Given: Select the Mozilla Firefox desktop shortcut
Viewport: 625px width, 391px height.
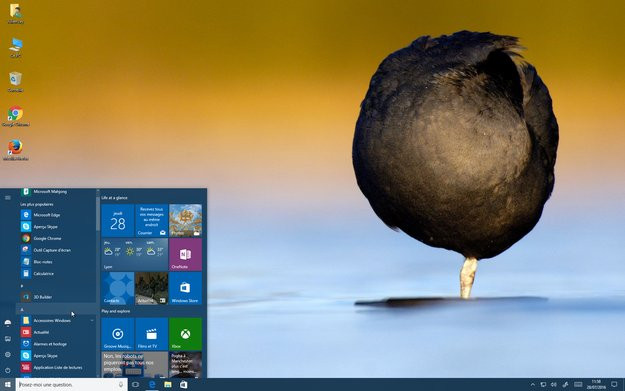Looking at the screenshot, I should click(x=16, y=150).
